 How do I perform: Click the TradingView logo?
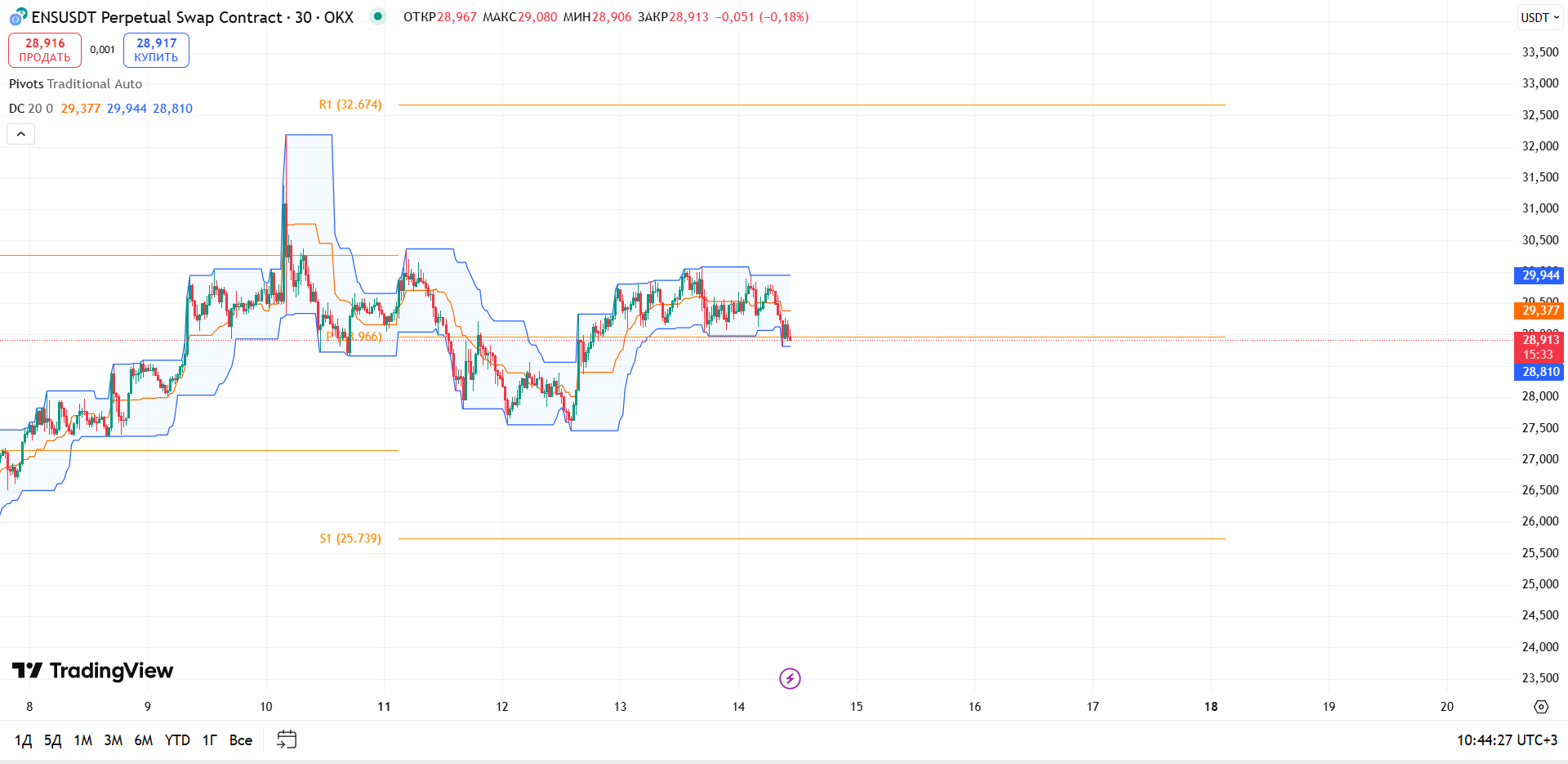point(92,671)
